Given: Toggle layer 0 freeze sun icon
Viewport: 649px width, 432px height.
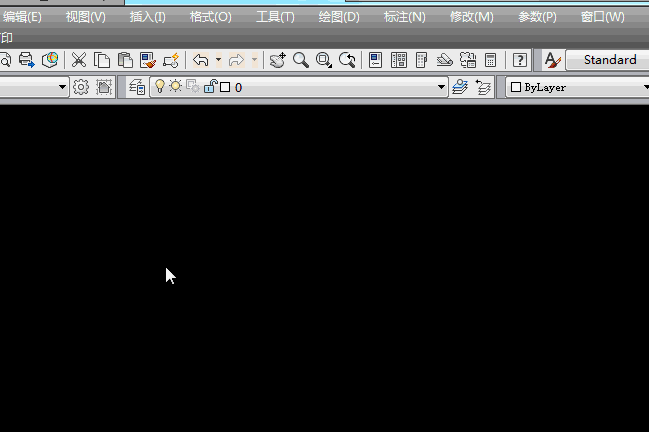Looking at the screenshot, I should pos(175,87).
